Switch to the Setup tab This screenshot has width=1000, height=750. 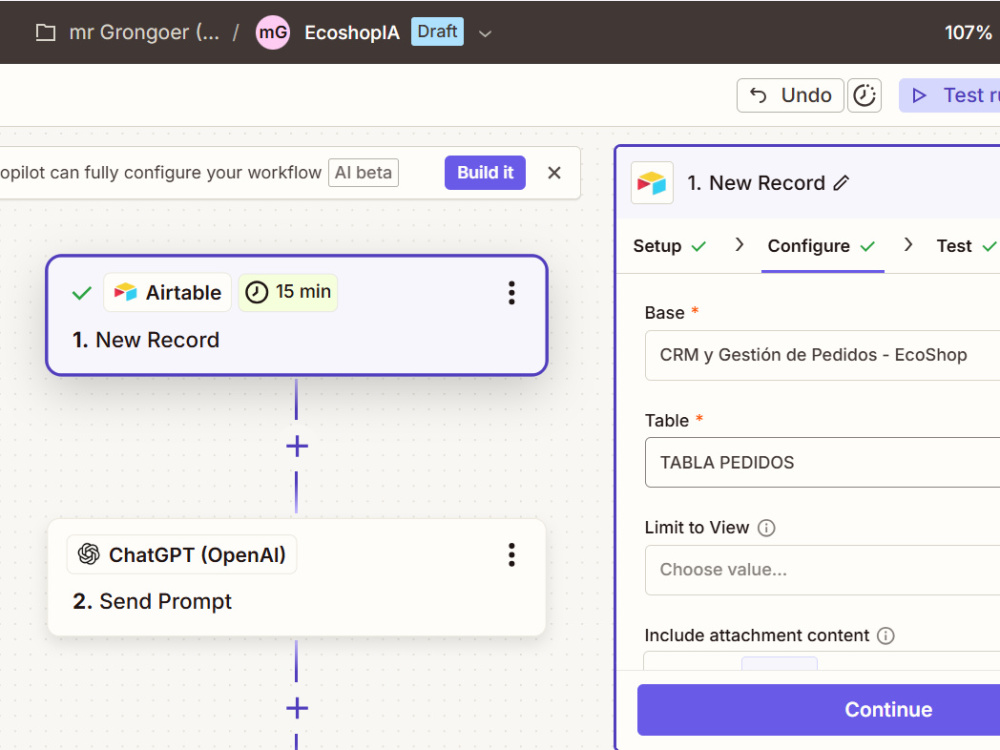pyautogui.click(x=669, y=246)
